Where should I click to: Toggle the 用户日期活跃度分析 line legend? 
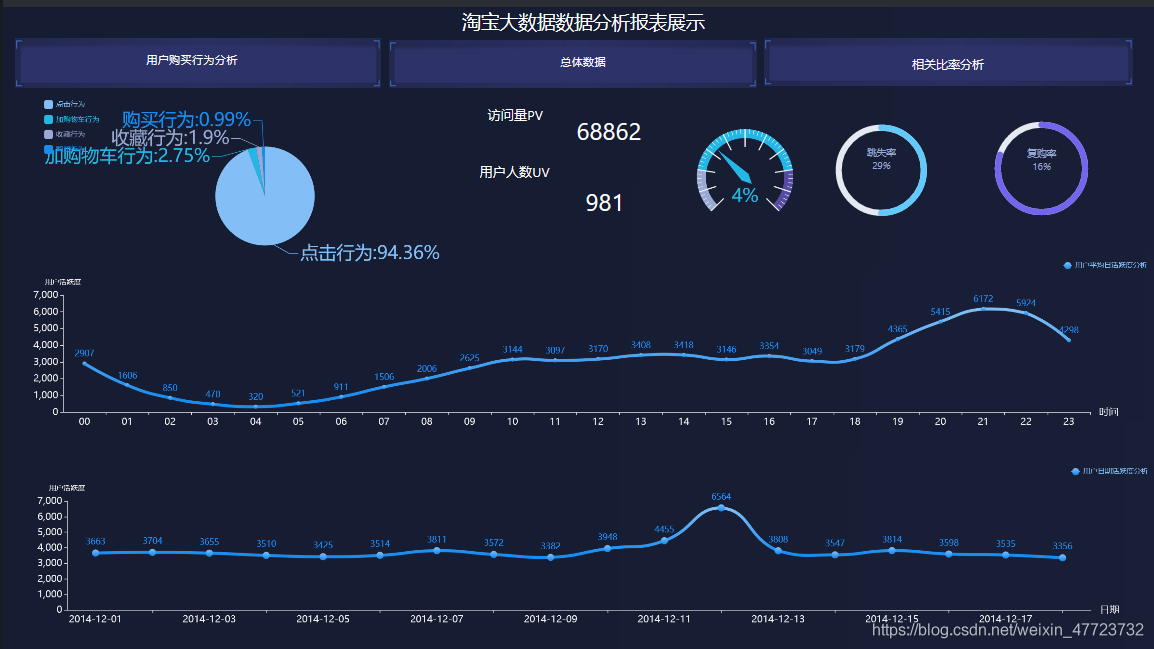click(x=1108, y=471)
